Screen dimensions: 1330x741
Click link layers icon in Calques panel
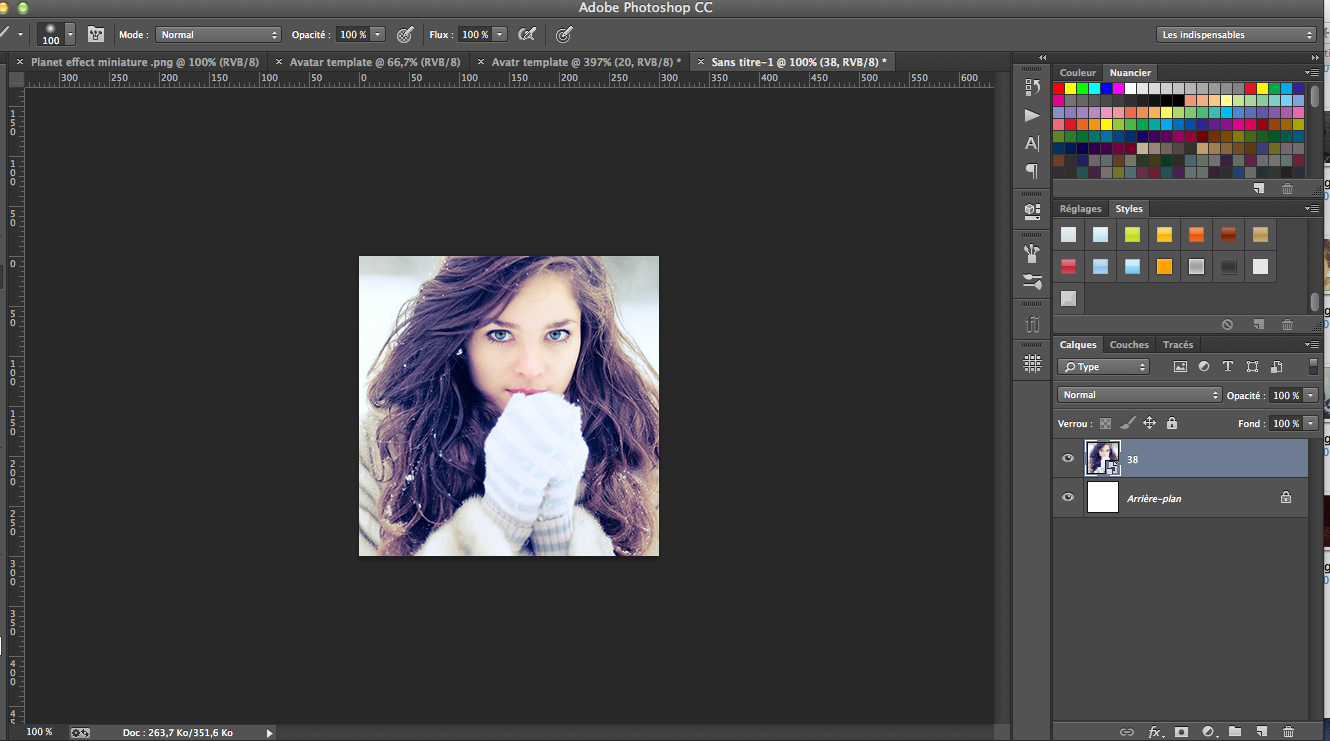point(1127,732)
